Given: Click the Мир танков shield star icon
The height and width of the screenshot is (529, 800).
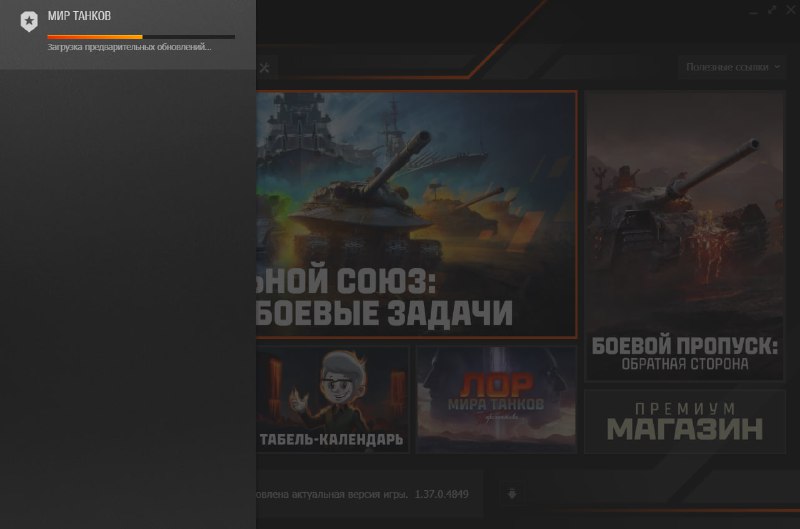Looking at the screenshot, I should point(29,21).
